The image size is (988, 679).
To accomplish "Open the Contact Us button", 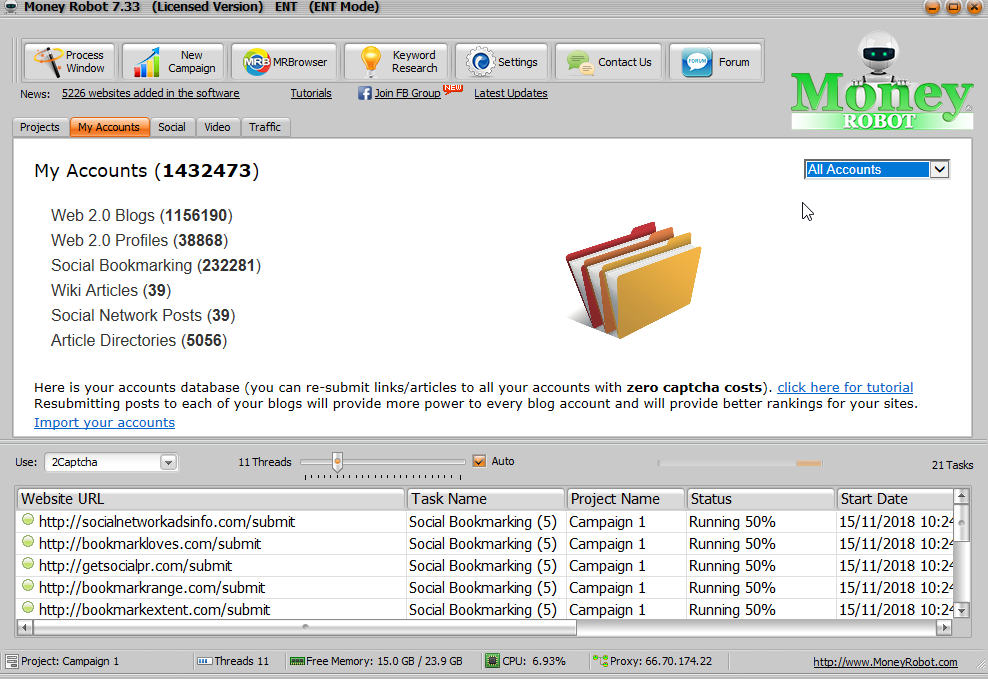I will pos(609,62).
